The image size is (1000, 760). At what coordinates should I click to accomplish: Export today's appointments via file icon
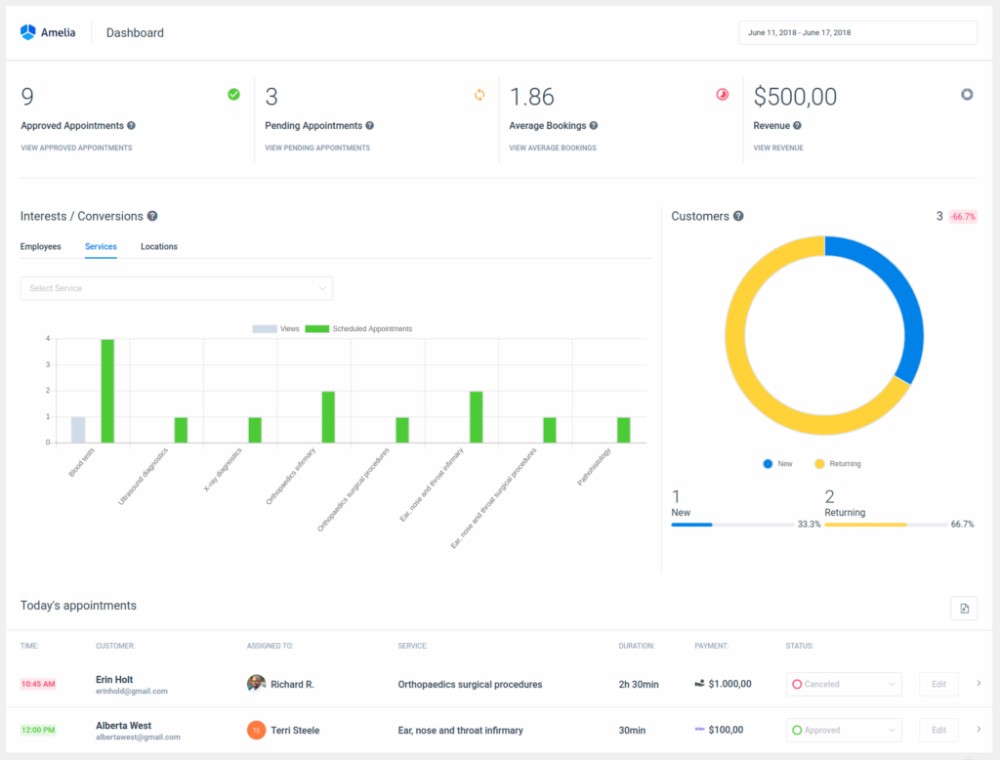coord(964,608)
